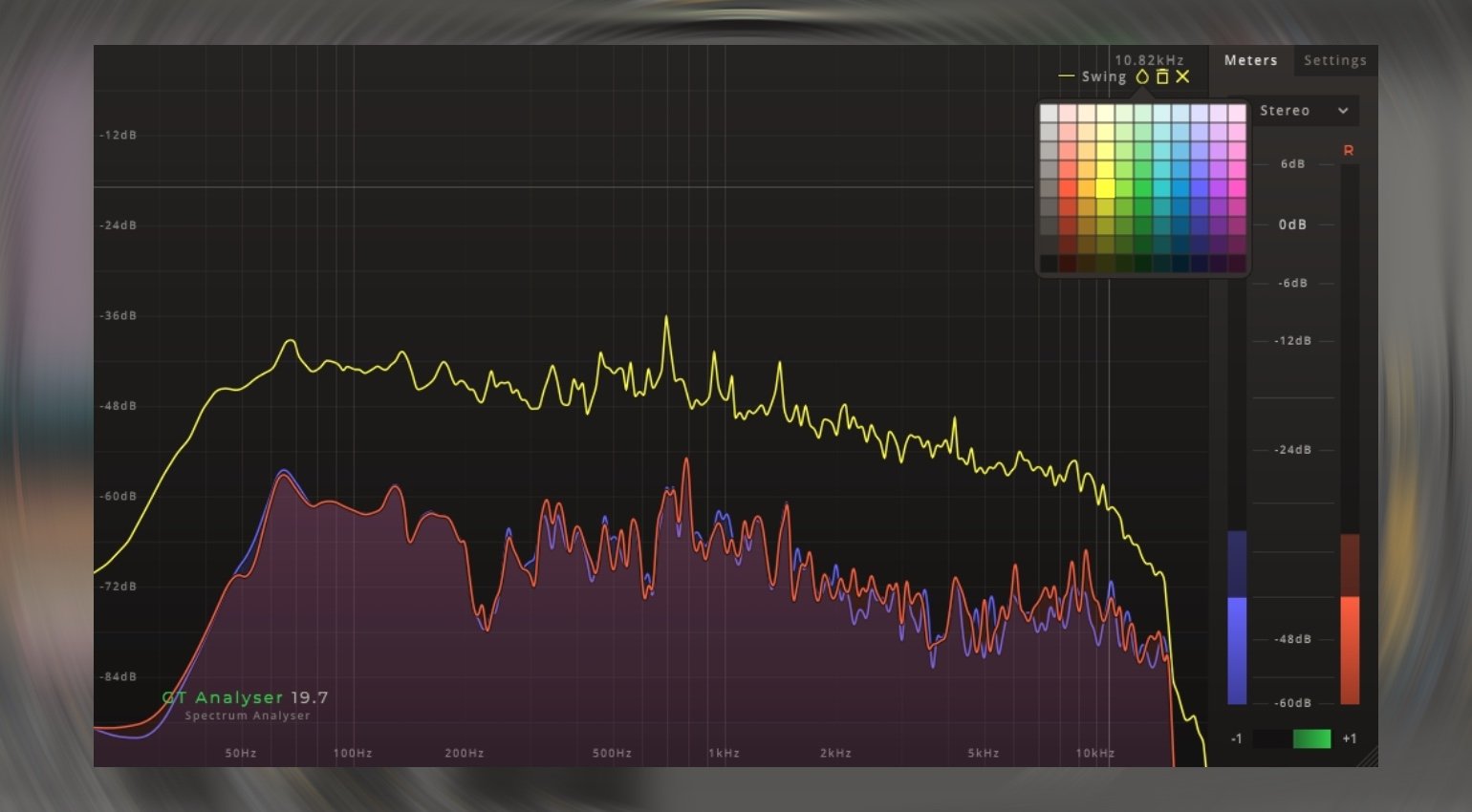Click the Swing trace name label
The width and height of the screenshot is (1472, 812).
[1103, 76]
